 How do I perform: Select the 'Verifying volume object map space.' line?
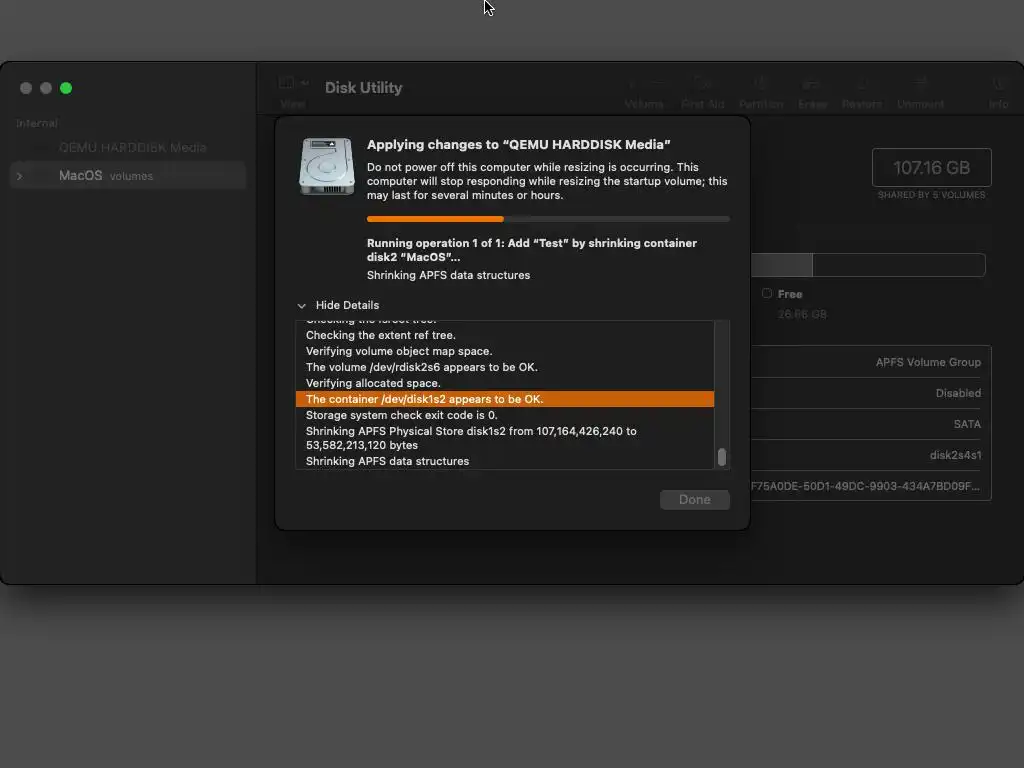click(399, 351)
